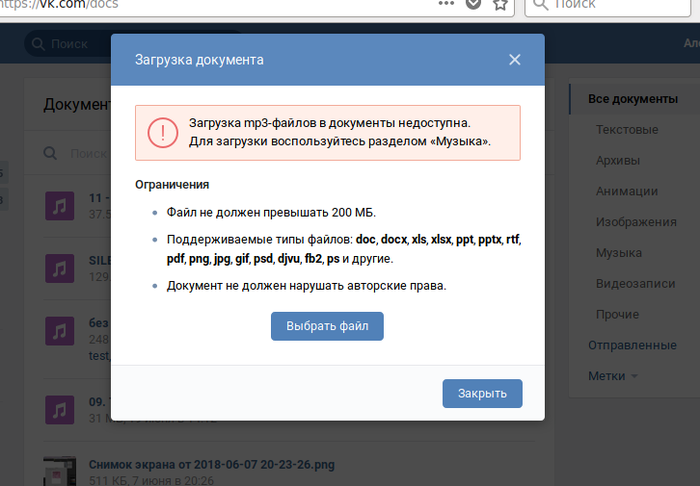Click the Закрыть button in the dialog
This screenshot has height=486, width=700.
[482, 393]
